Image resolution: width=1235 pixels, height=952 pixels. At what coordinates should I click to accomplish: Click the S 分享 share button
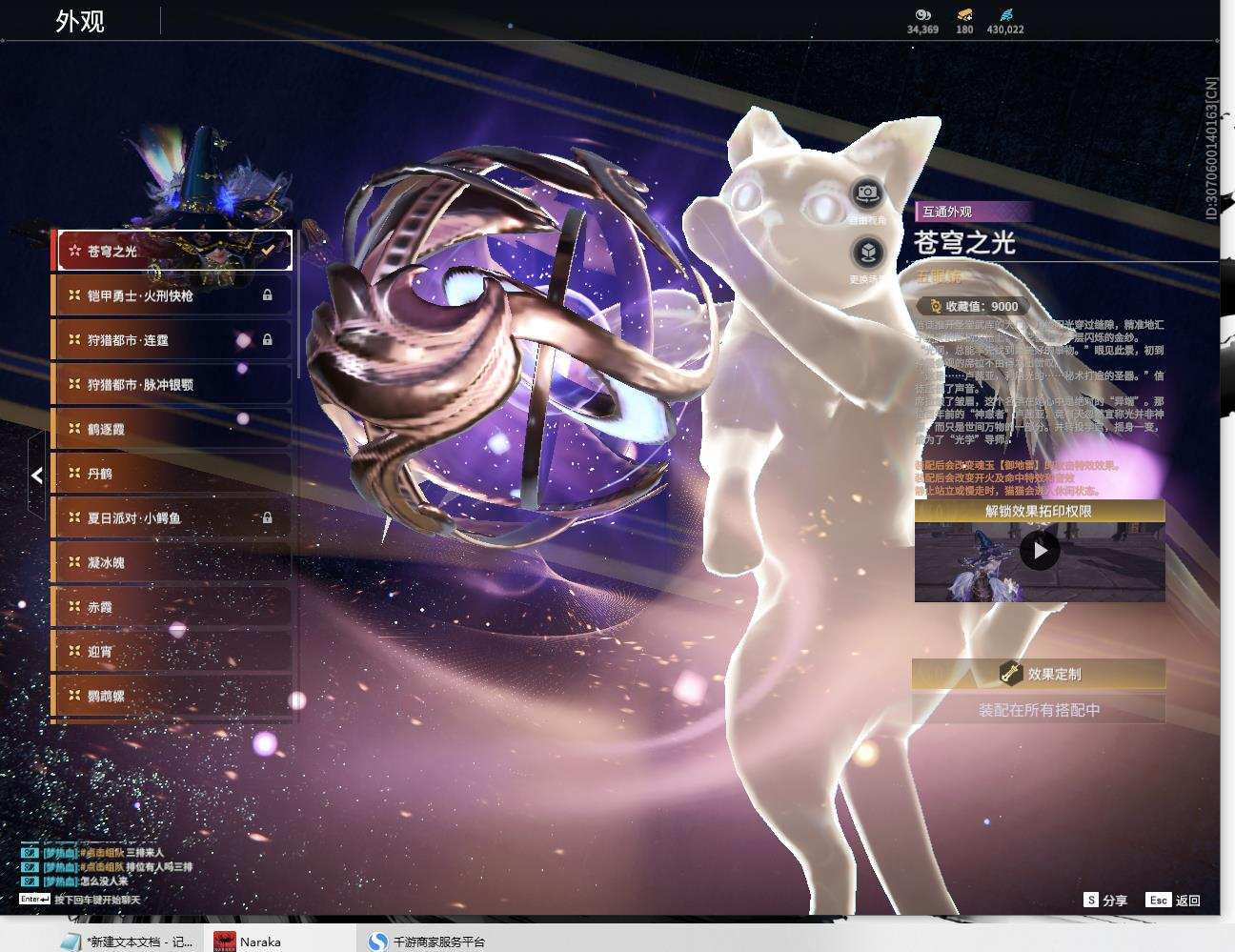1105,900
